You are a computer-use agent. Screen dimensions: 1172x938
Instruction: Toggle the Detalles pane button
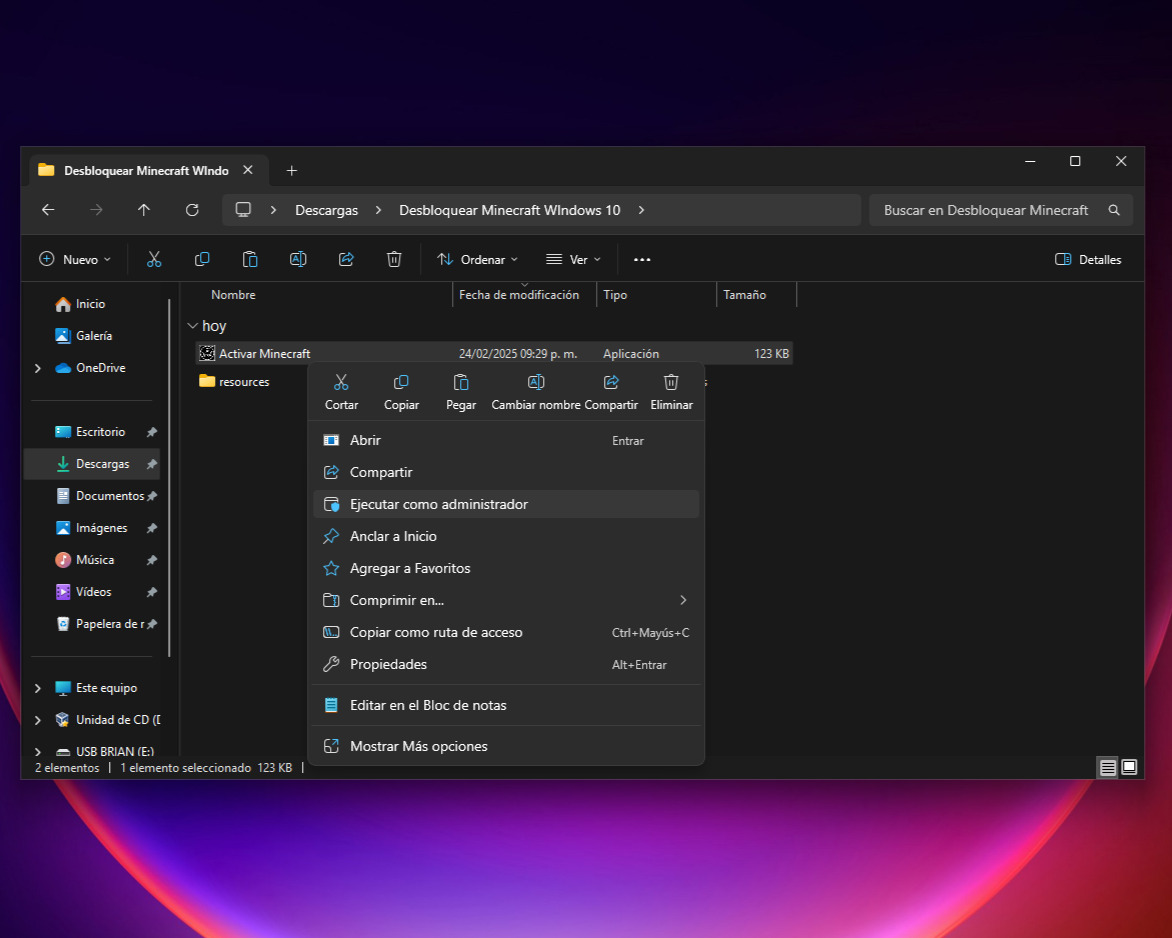click(x=1088, y=259)
